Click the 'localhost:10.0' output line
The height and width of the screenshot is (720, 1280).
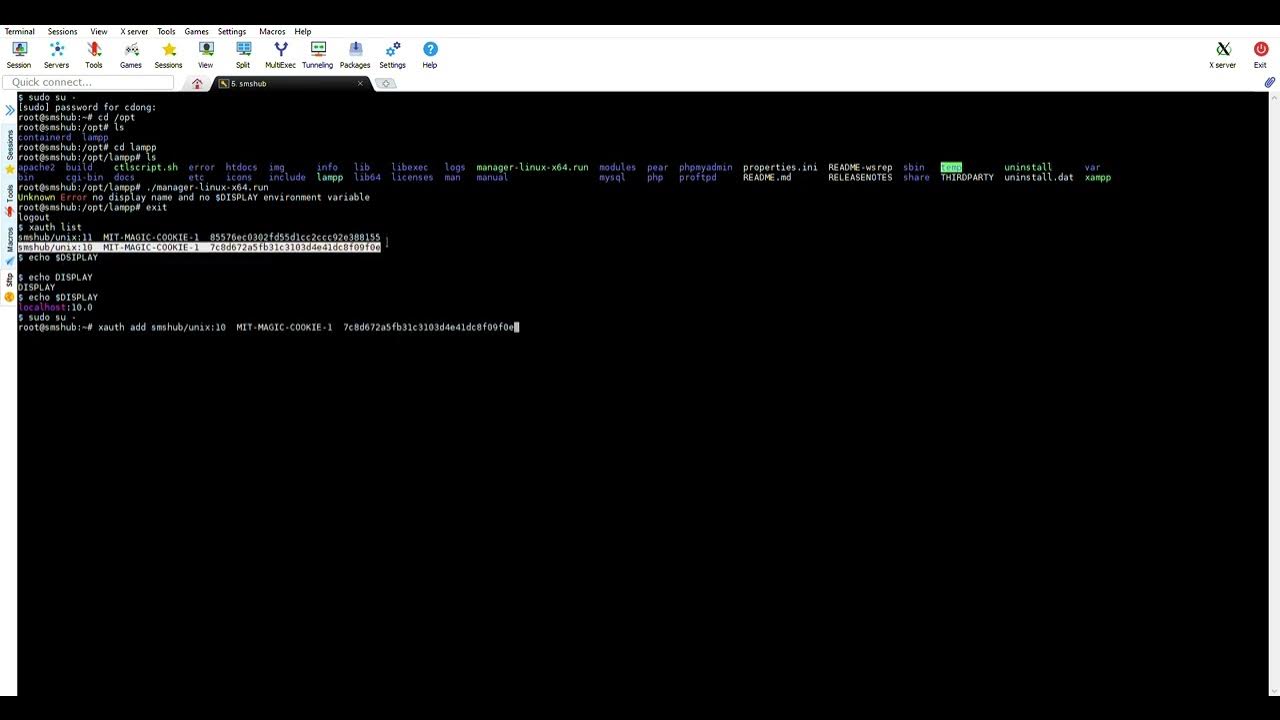(x=55, y=307)
